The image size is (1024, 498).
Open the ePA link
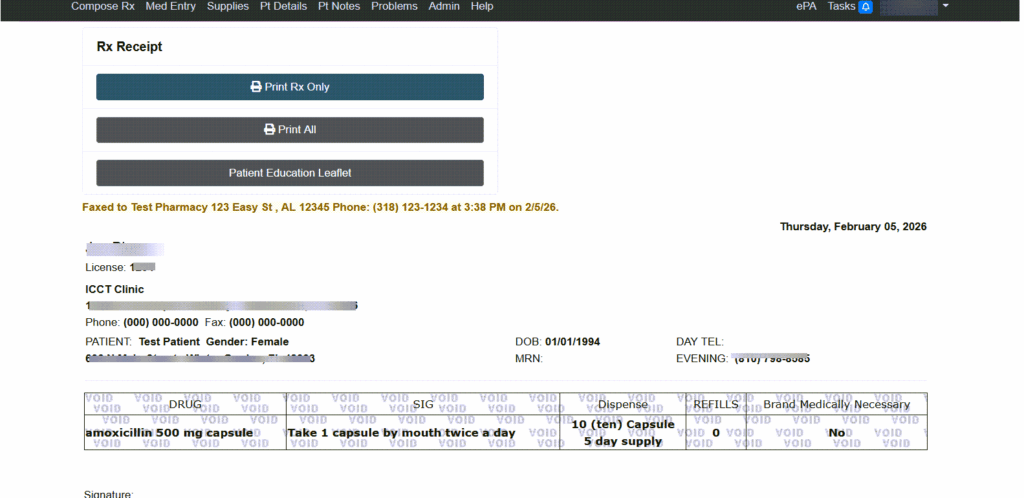click(x=806, y=6)
